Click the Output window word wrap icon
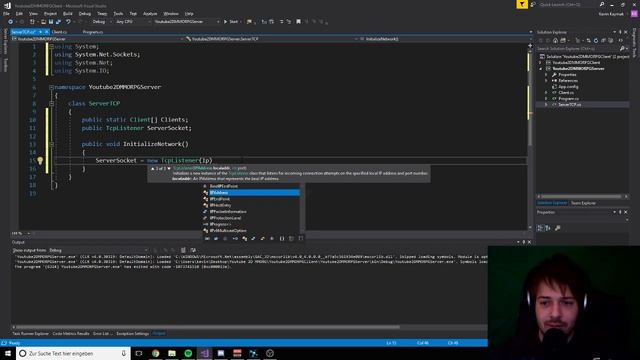Image resolution: width=640 pixels, height=360 pixels. tap(193, 250)
